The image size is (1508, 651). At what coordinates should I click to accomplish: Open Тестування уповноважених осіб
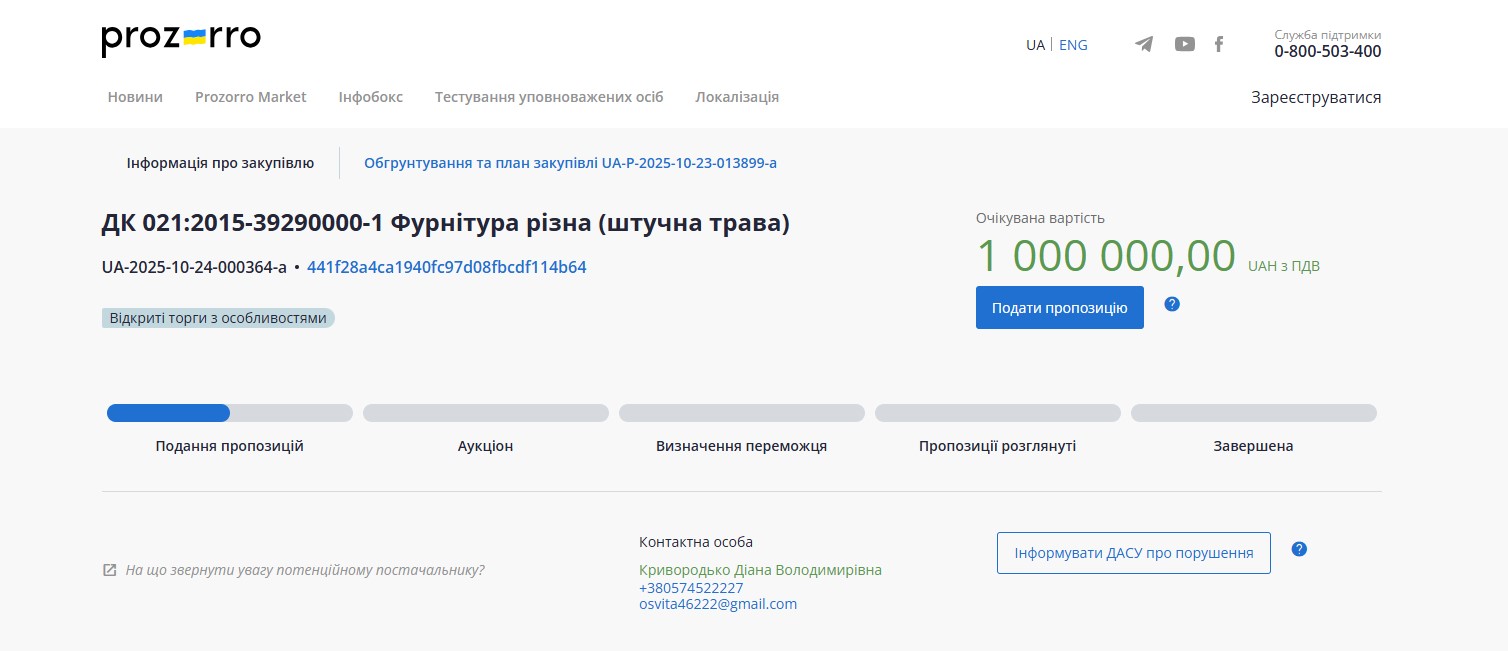click(548, 97)
